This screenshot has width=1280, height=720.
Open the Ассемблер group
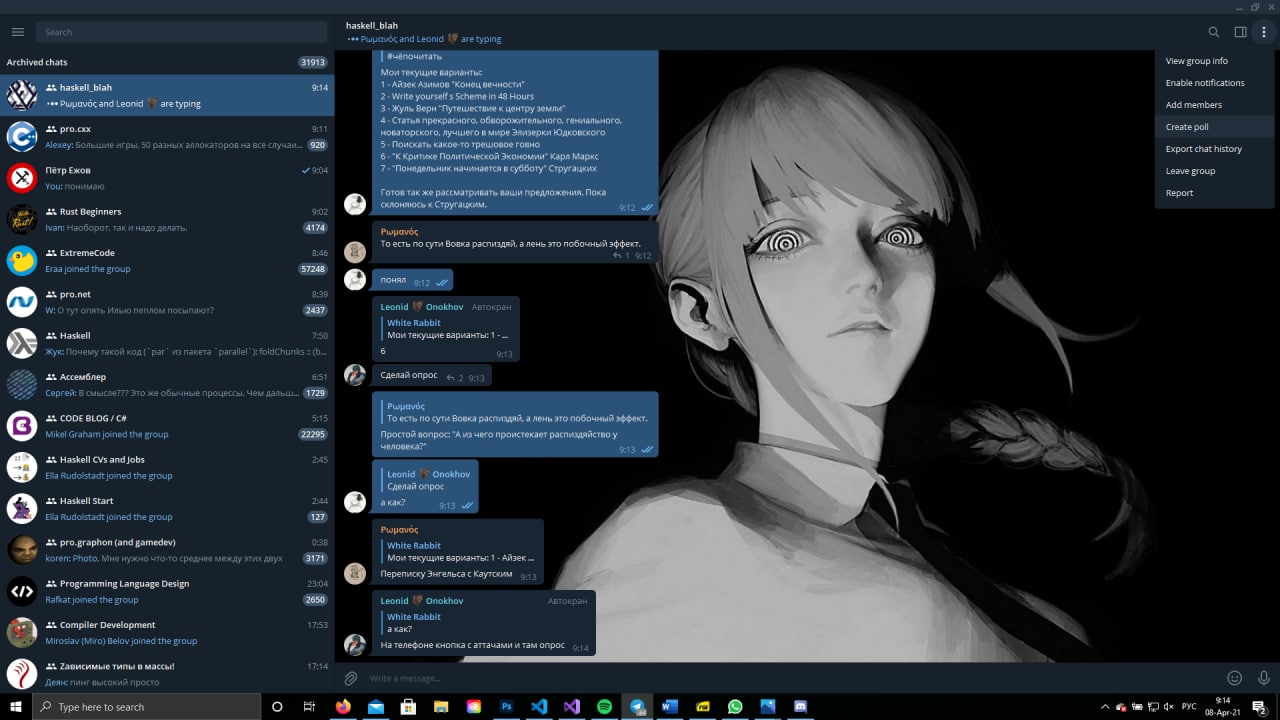click(167, 385)
